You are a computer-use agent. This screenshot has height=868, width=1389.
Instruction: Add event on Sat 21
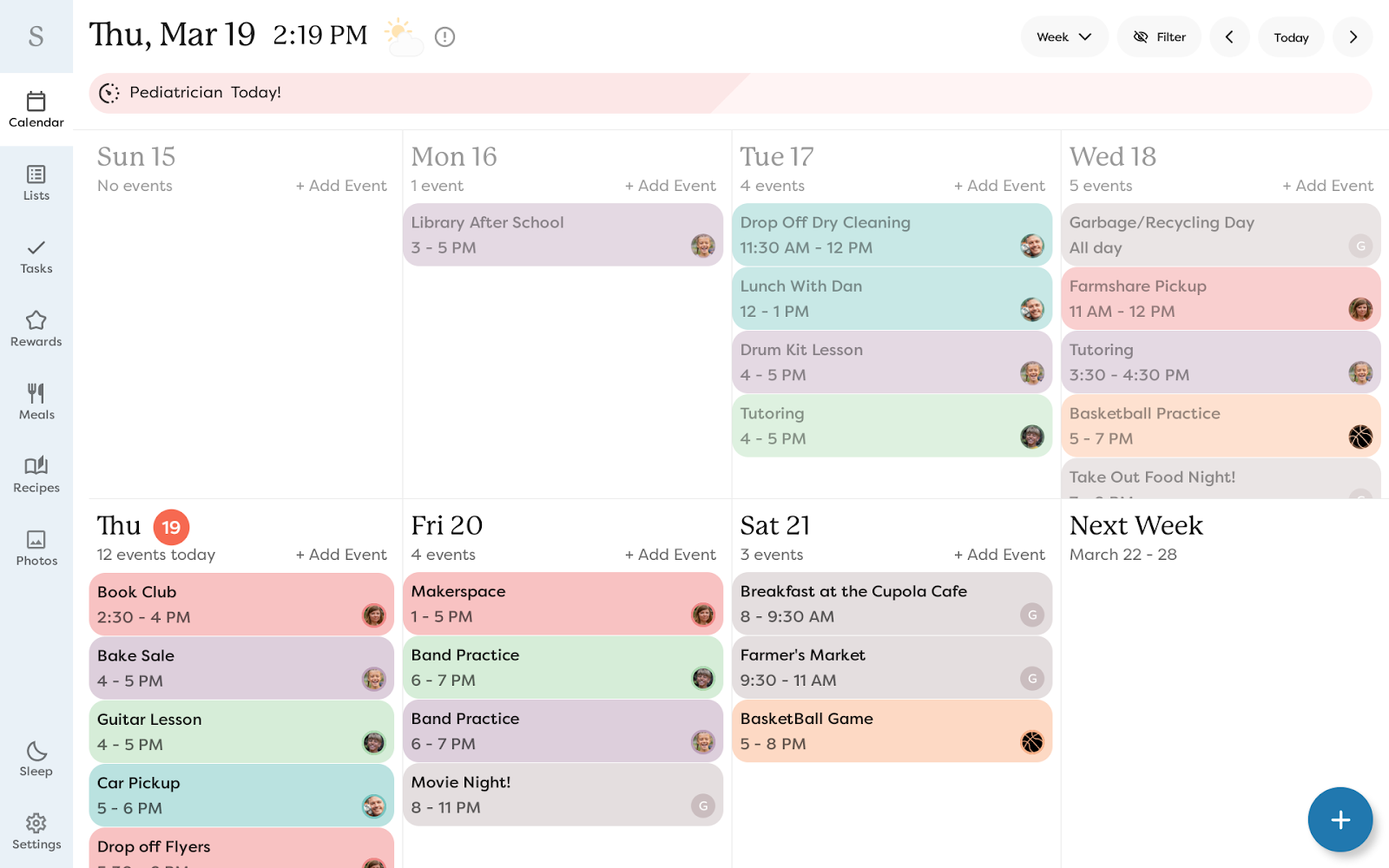point(998,555)
